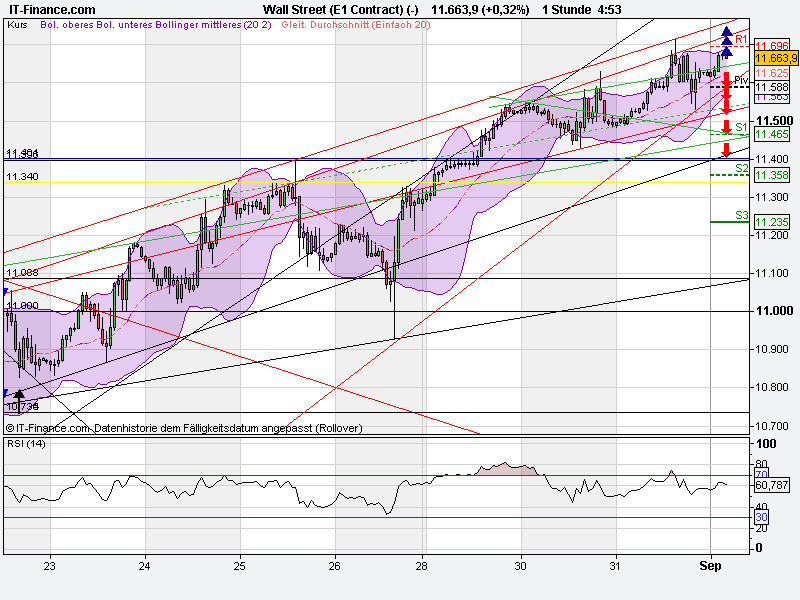Switch to the Kurs tab

(17, 30)
